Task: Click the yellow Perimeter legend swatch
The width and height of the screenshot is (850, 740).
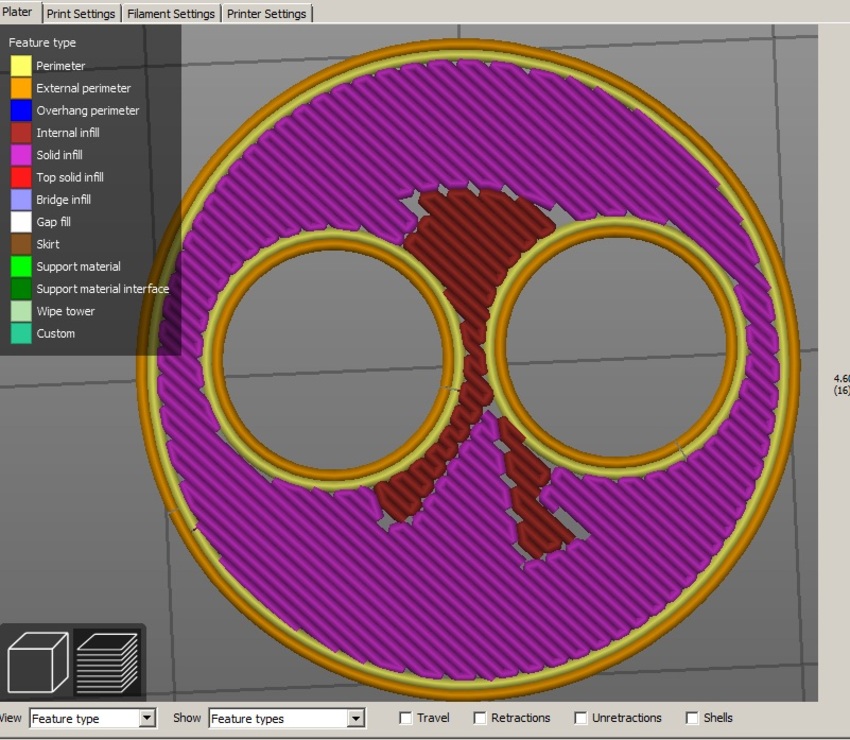Action: [x=21, y=66]
